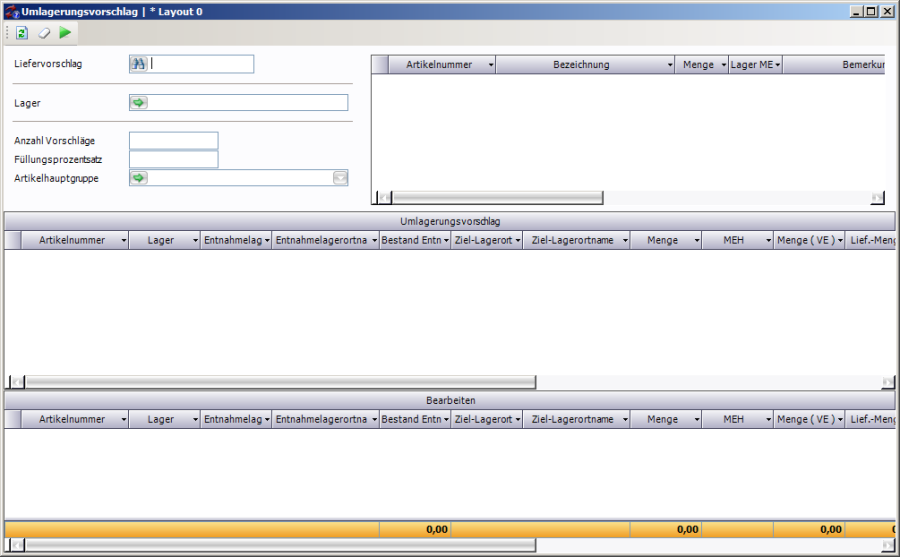Viewport: 900px width, 557px height.
Task: Select the Füllungsprozentsatz input box
Action: (x=173, y=159)
